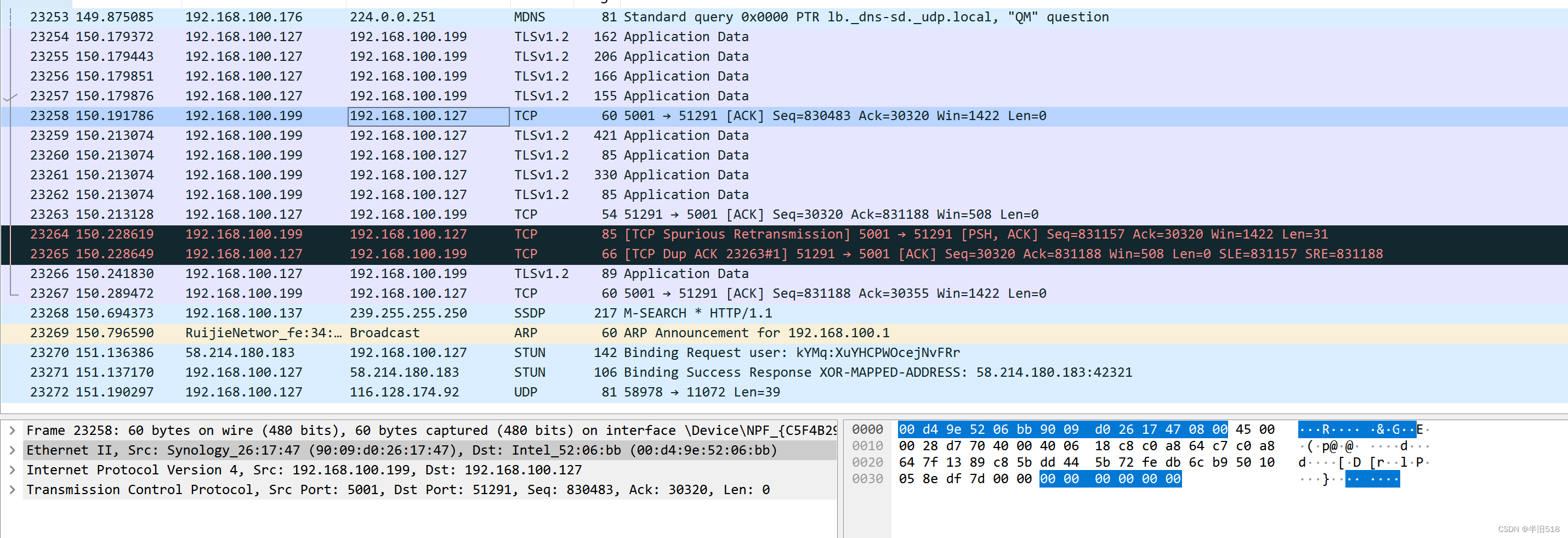Select the ARP Announcement packet 23269
This screenshot has width=1568, height=538.
pyautogui.click(x=784, y=333)
